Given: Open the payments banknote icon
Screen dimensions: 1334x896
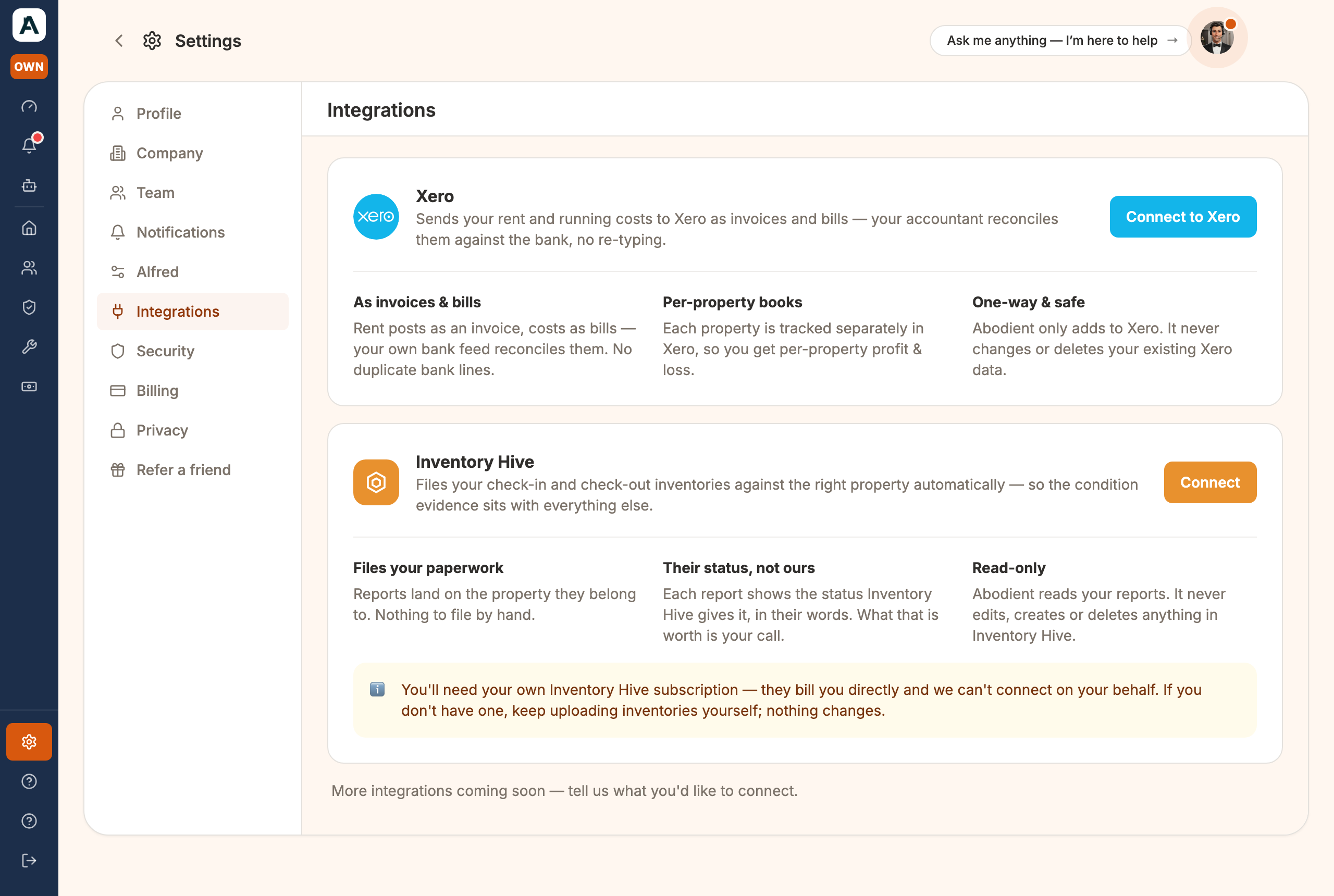Looking at the screenshot, I should pos(29,387).
